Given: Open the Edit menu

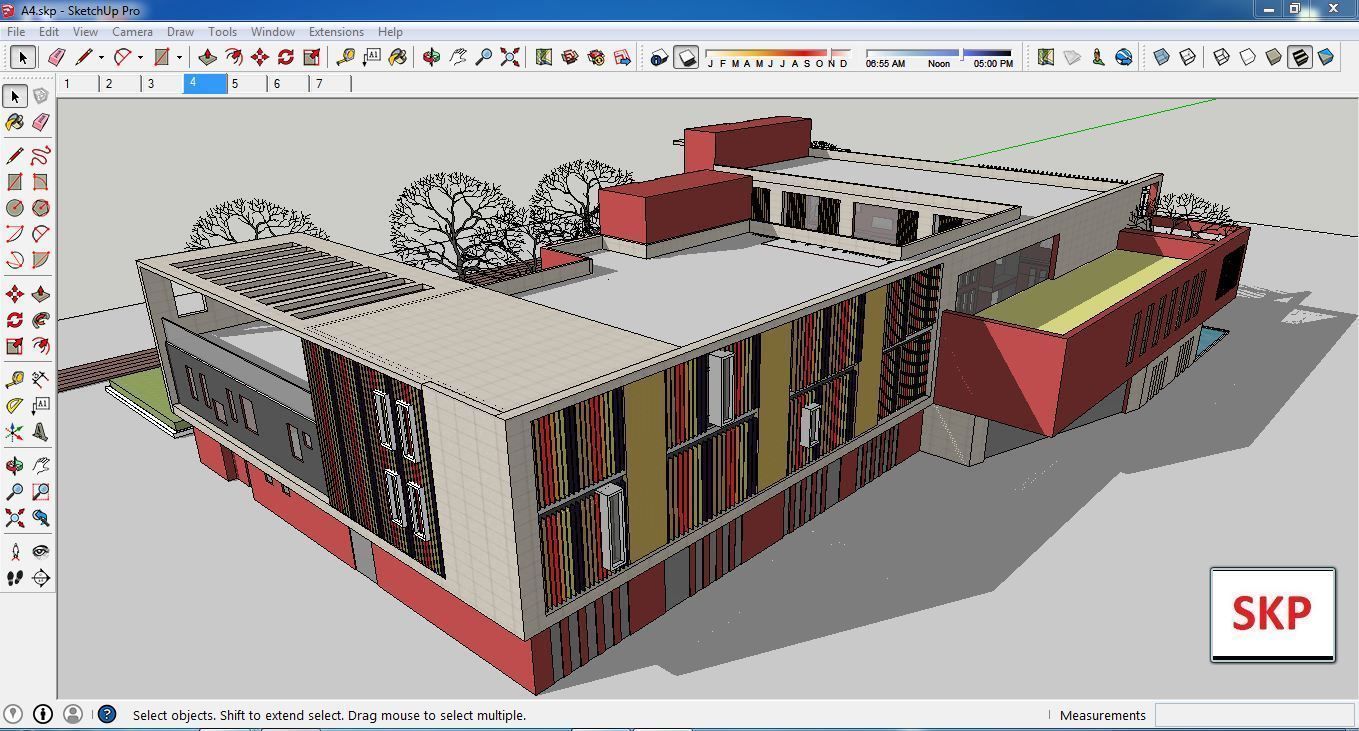Looking at the screenshot, I should 49,31.
